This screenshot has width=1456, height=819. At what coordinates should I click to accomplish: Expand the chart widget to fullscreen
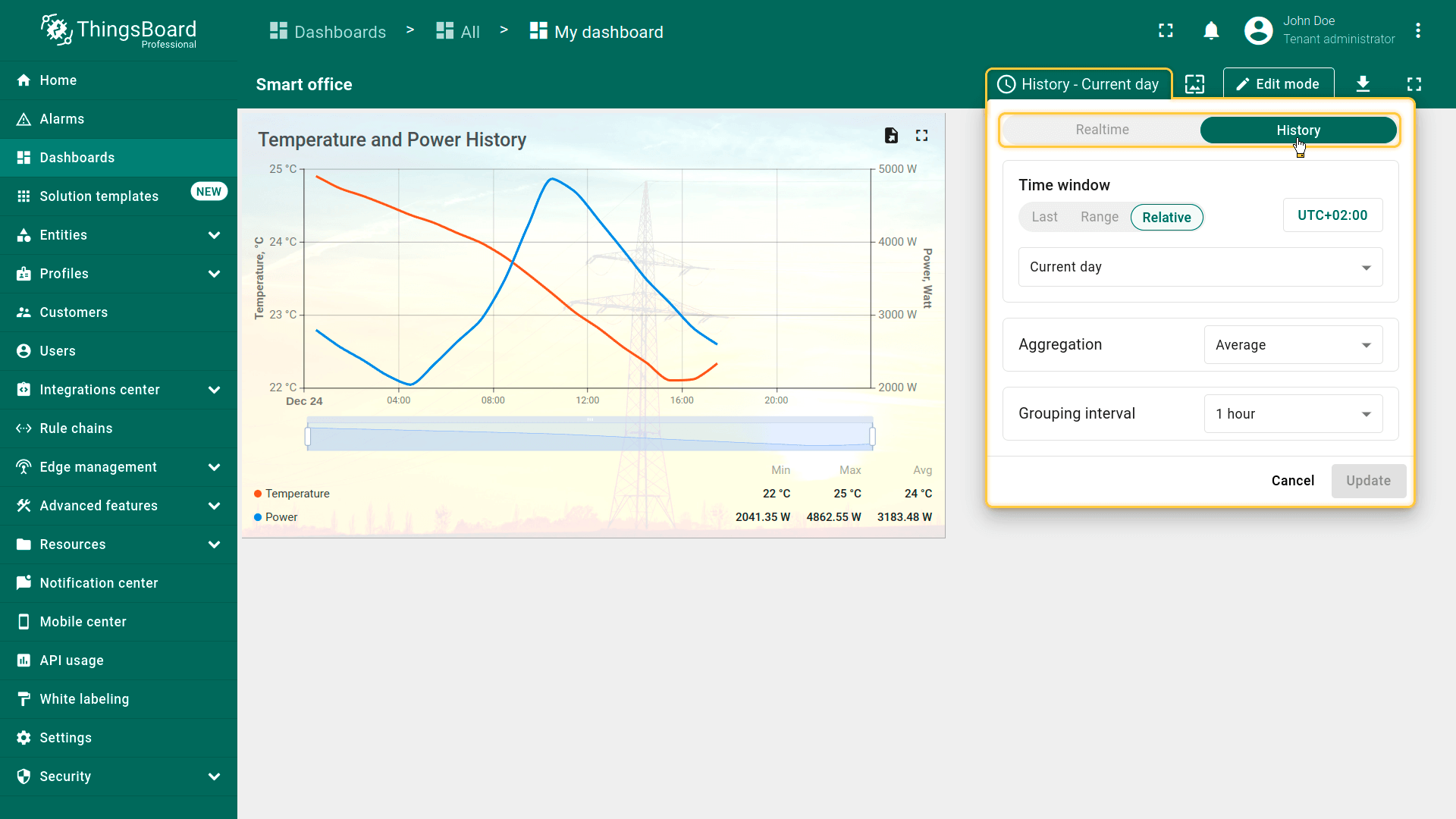921,136
